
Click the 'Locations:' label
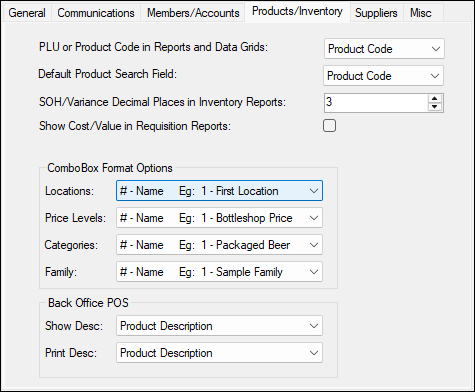click(x=69, y=191)
